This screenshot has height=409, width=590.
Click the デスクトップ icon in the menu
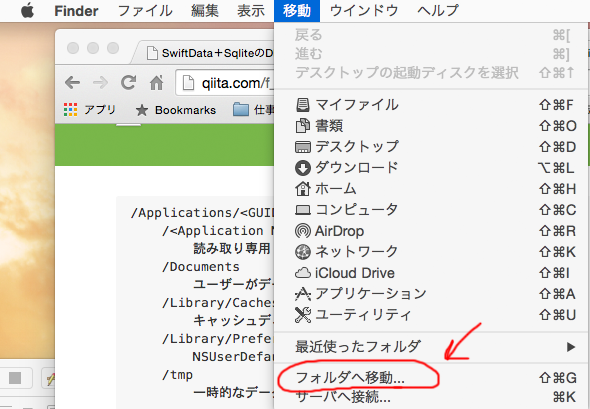tap(303, 147)
